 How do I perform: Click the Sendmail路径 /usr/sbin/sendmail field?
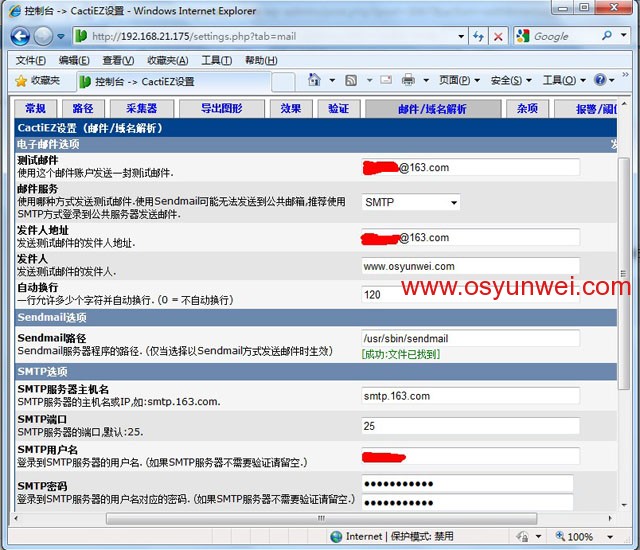[470, 338]
